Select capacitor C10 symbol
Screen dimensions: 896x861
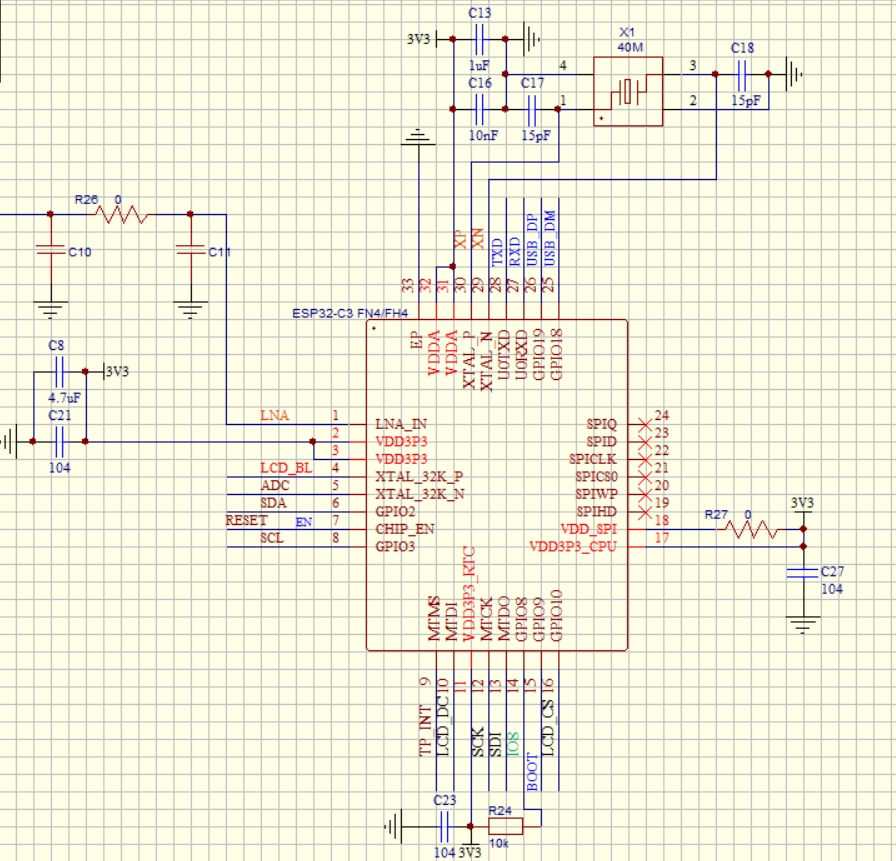[50, 250]
